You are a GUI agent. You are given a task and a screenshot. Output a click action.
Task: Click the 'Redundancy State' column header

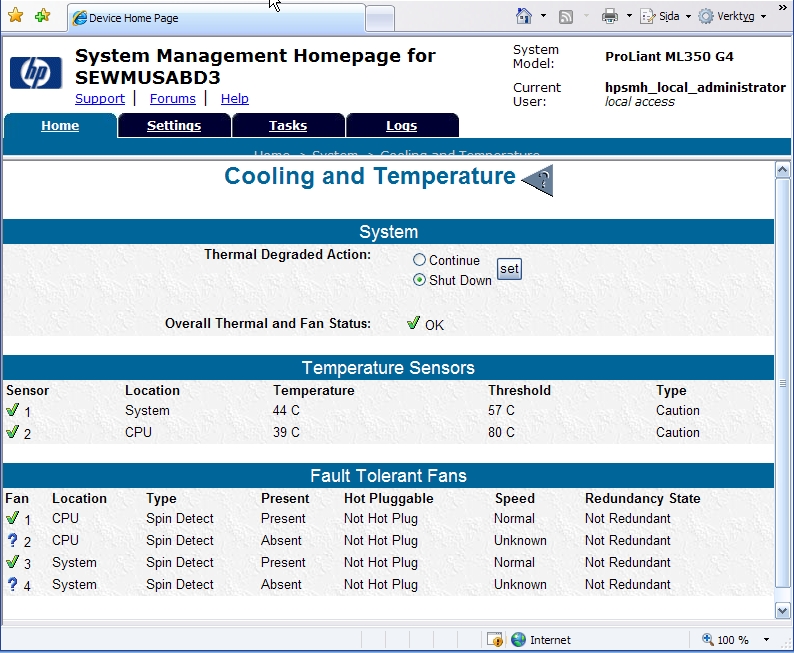tap(643, 498)
